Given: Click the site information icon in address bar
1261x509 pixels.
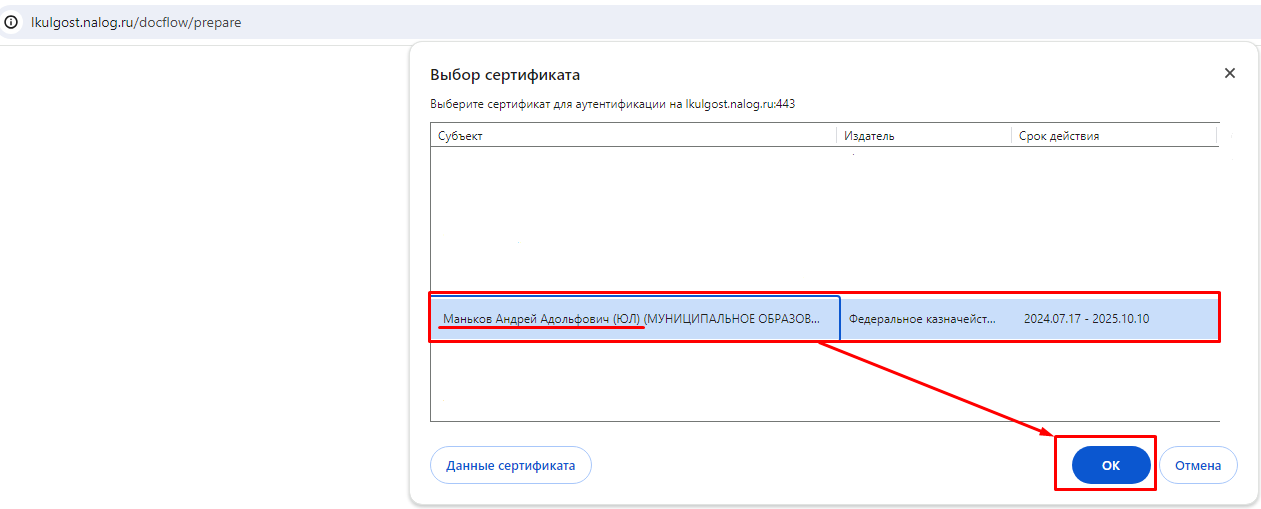Looking at the screenshot, I should (12, 21).
